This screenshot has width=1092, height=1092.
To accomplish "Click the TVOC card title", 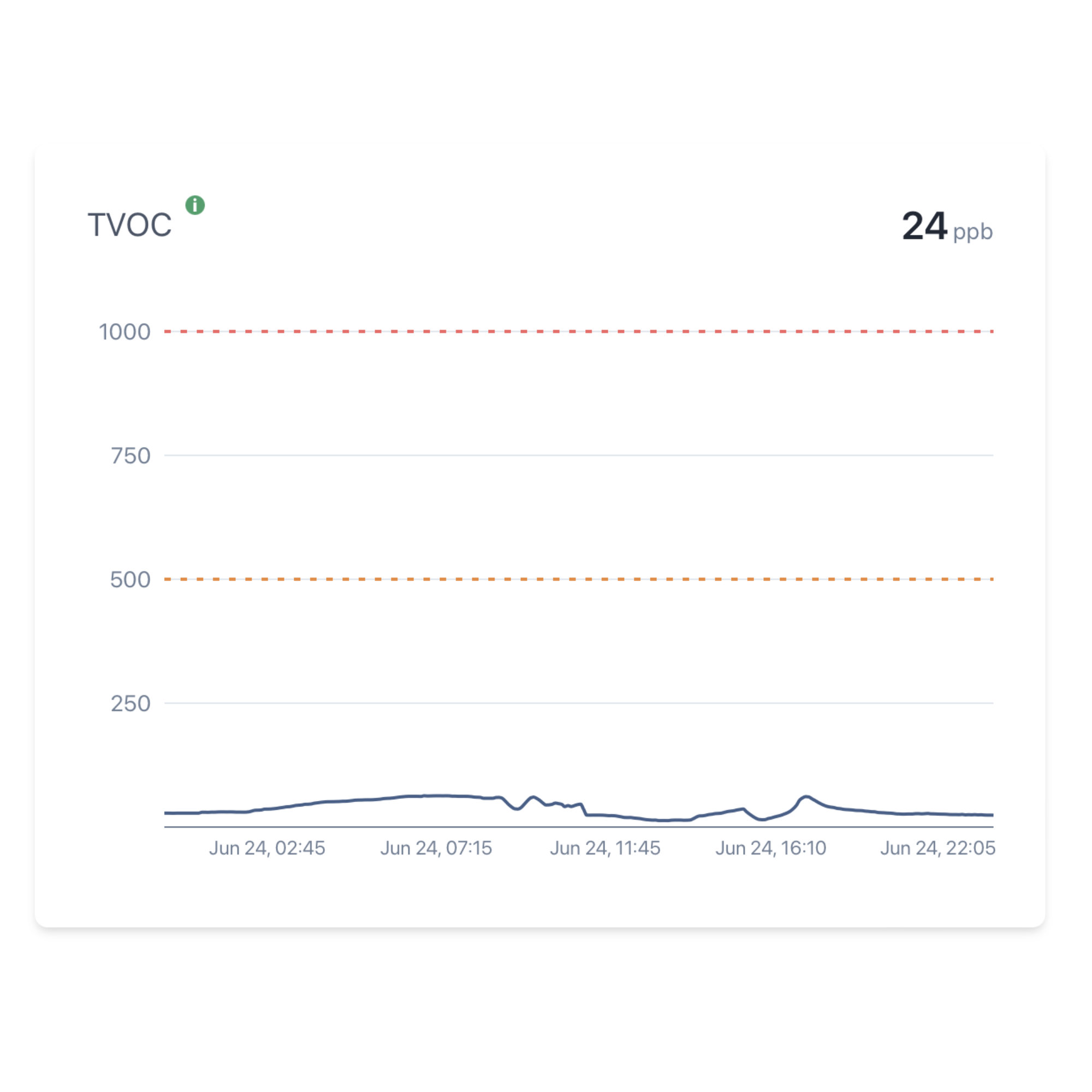I will coord(129,225).
